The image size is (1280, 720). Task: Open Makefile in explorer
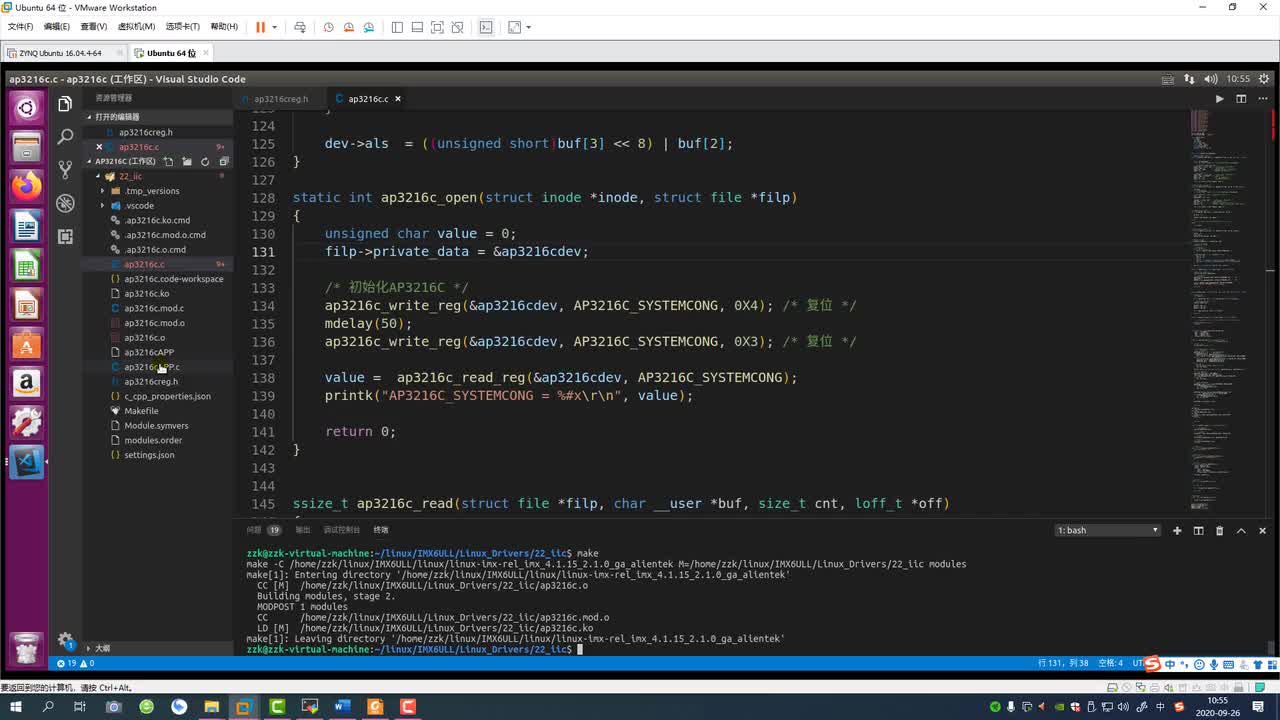pyautogui.click(x=141, y=411)
